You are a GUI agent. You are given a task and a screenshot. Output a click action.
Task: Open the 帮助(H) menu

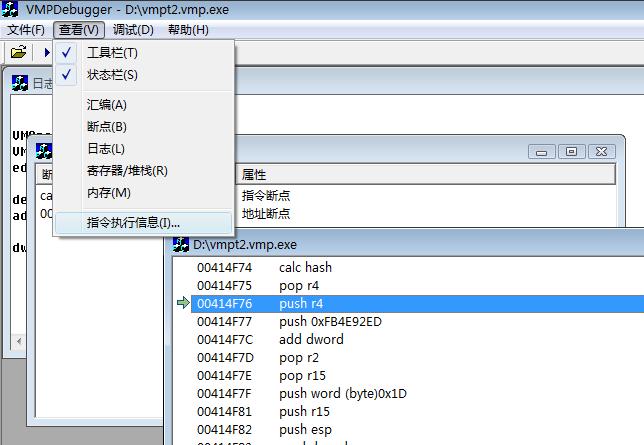(188, 30)
